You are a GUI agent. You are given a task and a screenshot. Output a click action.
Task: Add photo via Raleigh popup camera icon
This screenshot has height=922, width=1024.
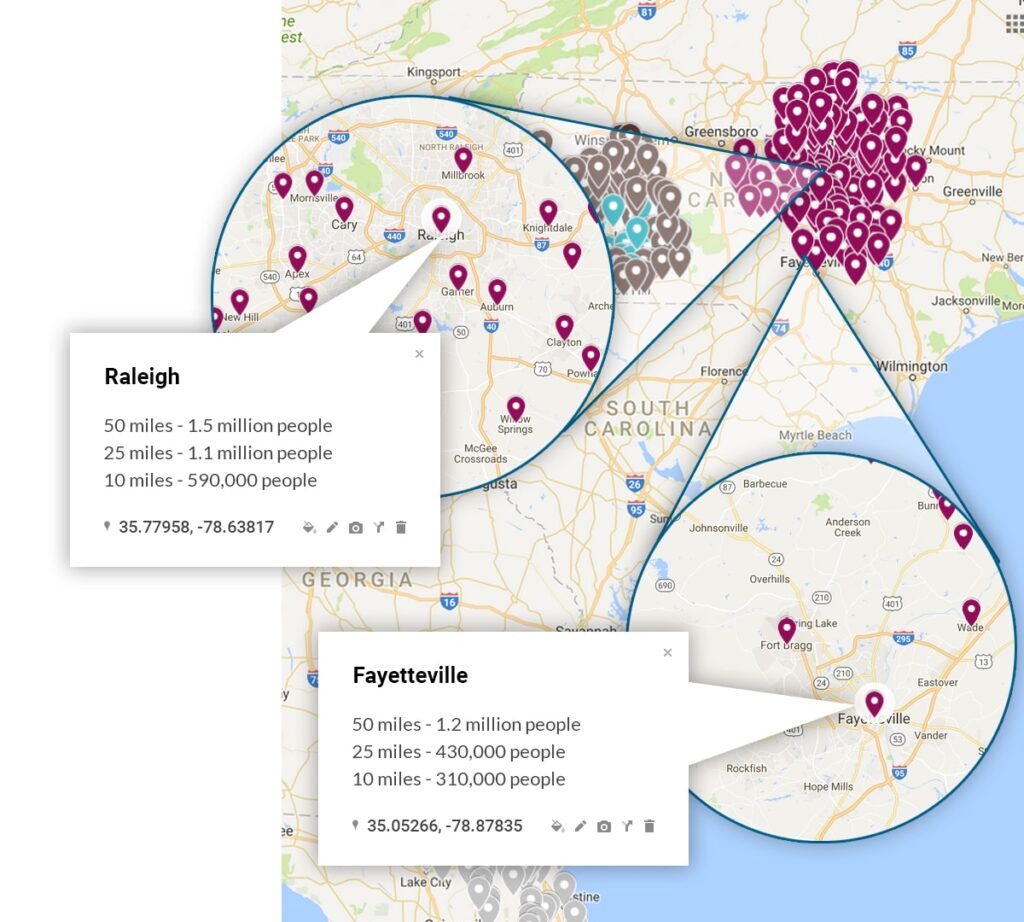click(x=355, y=528)
